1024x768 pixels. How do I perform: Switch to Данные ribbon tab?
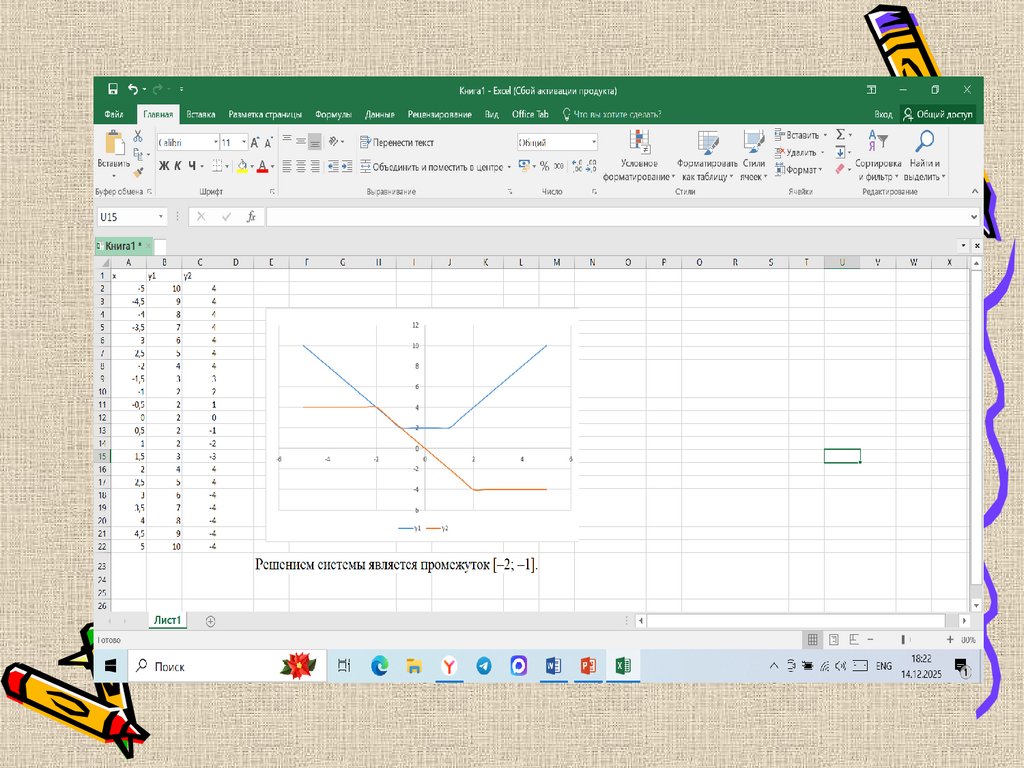pos(379,114)
